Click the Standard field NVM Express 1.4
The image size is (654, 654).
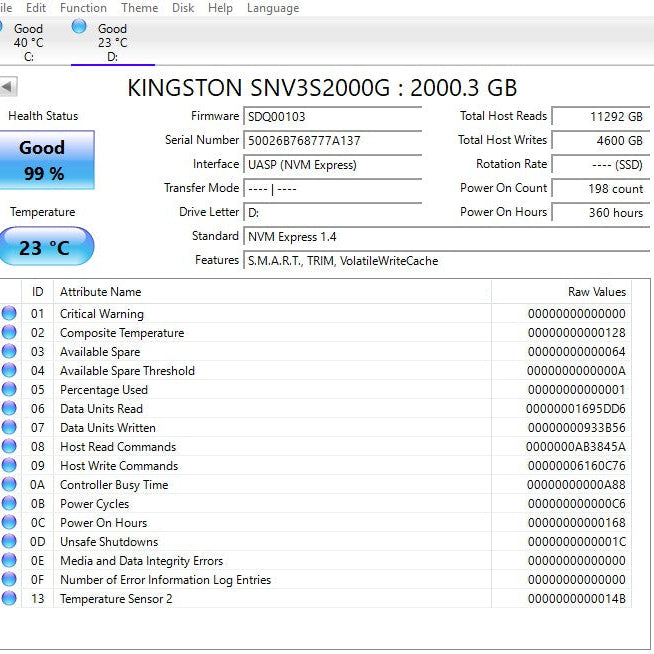click(447, 237)
